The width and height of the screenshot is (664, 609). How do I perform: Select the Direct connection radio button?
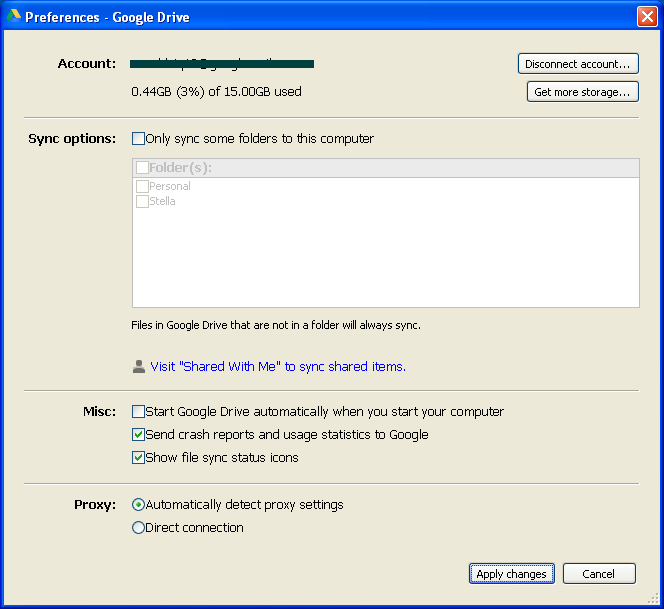pos(138,528)
